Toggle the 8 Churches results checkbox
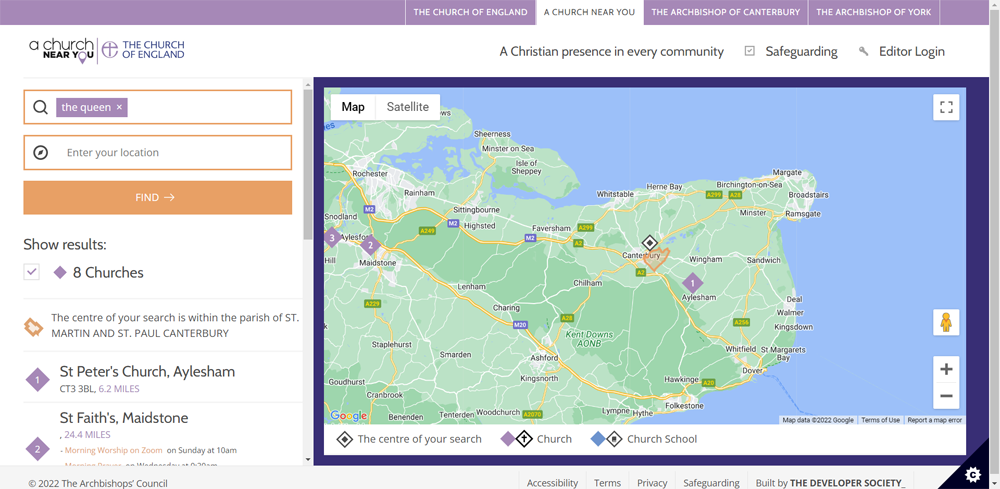The width and height of the screenshot is (1000, 489). [x=31, y=272]
